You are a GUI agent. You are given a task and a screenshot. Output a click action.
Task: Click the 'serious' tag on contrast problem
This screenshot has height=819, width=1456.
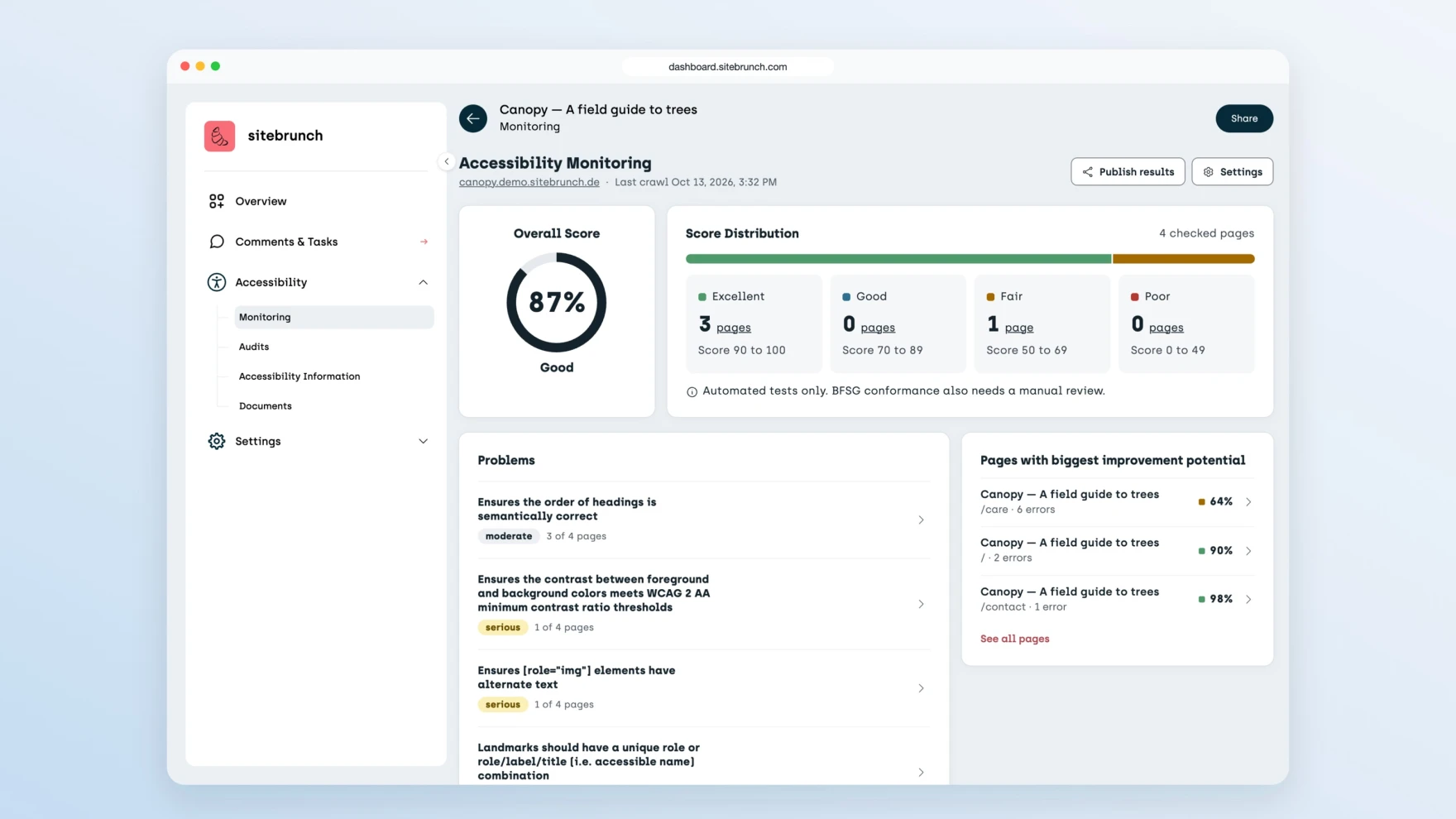[x=503, y=627]
